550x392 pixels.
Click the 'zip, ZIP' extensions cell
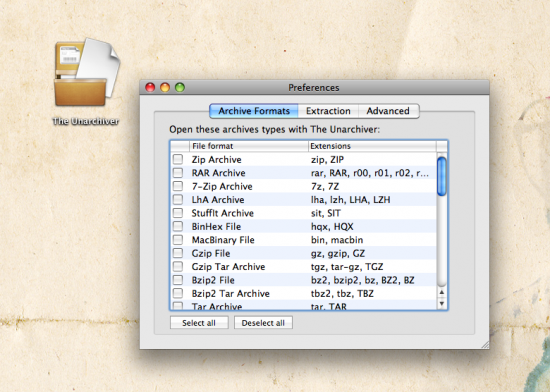(x=327, y=160)
